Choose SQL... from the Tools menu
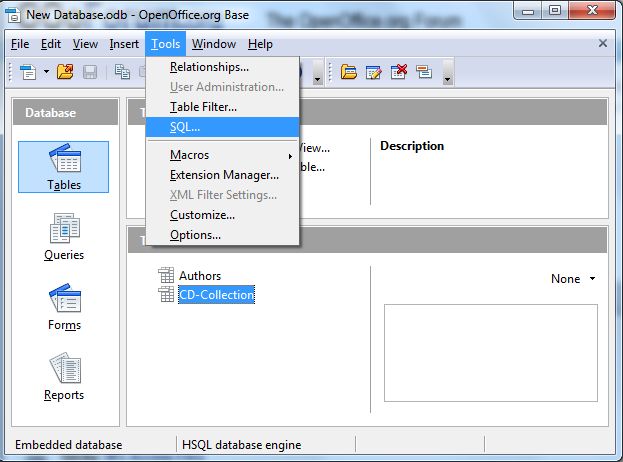 click(222, 127)
